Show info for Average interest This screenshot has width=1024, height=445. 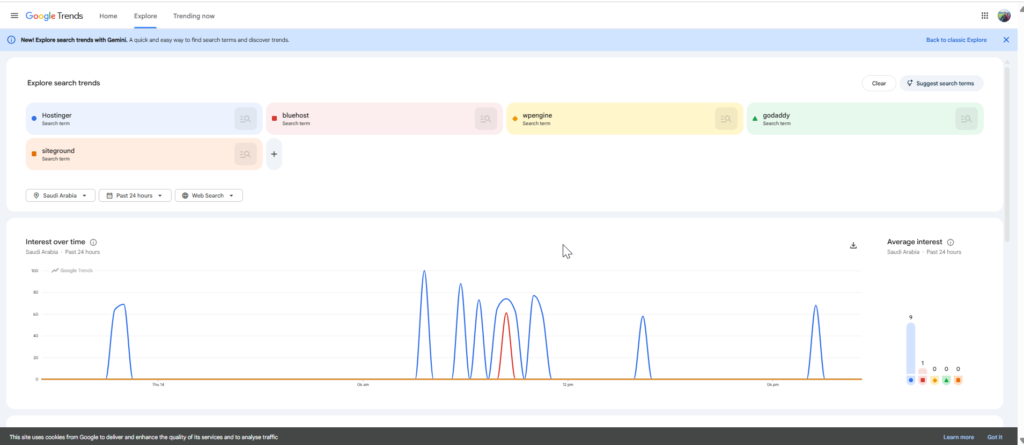(x=950, y=242)
